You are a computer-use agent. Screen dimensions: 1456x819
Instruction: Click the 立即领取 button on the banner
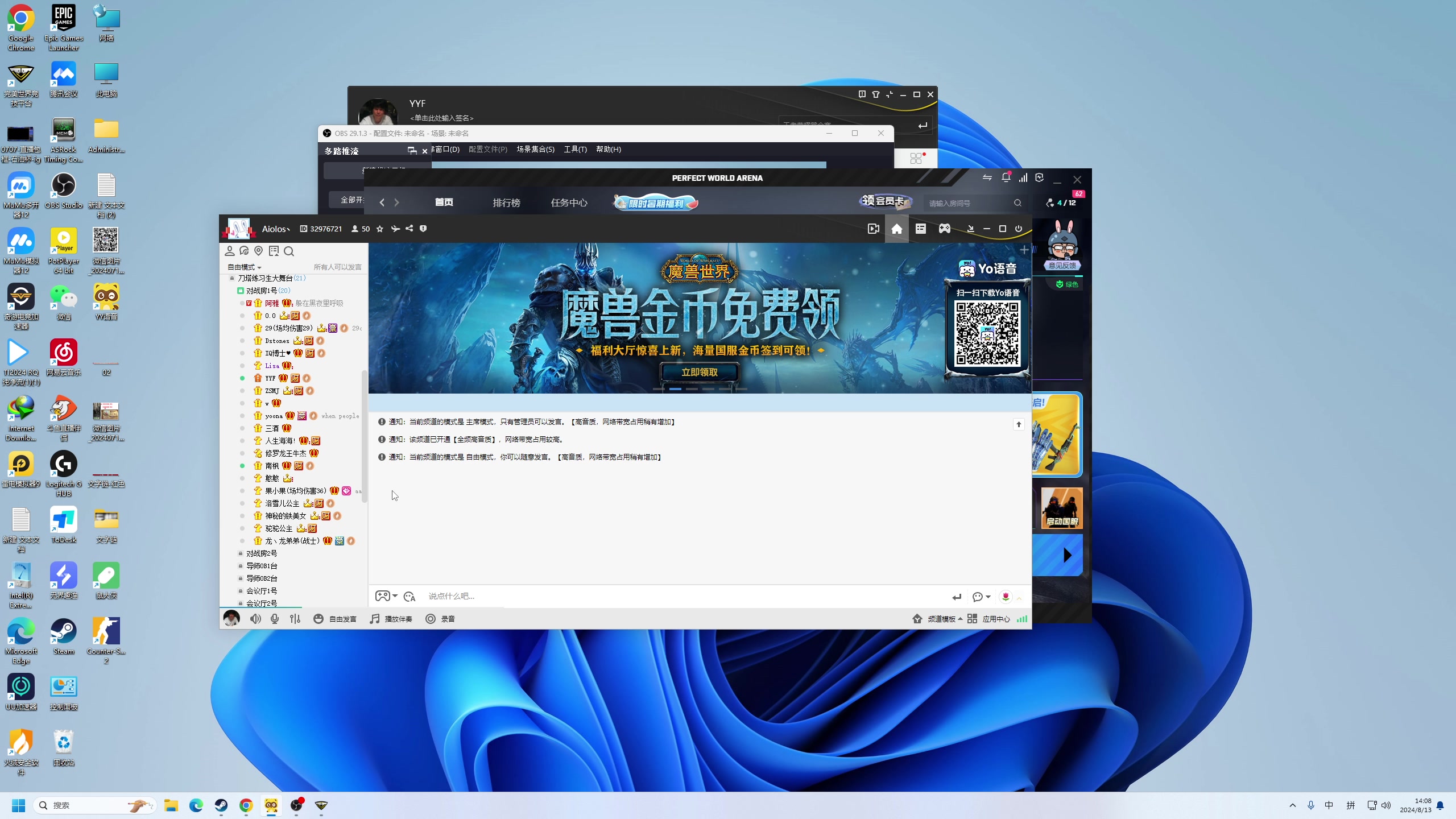click(700, 373)
